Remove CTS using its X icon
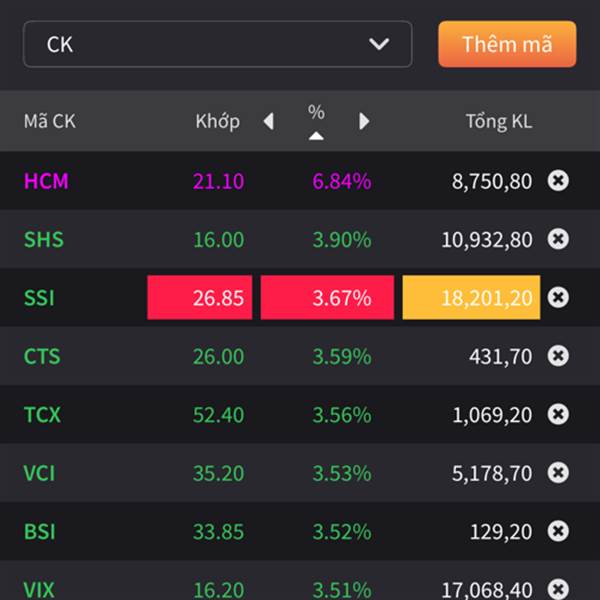The width and height of the screenshot is (600, 600). click(559, 355)
